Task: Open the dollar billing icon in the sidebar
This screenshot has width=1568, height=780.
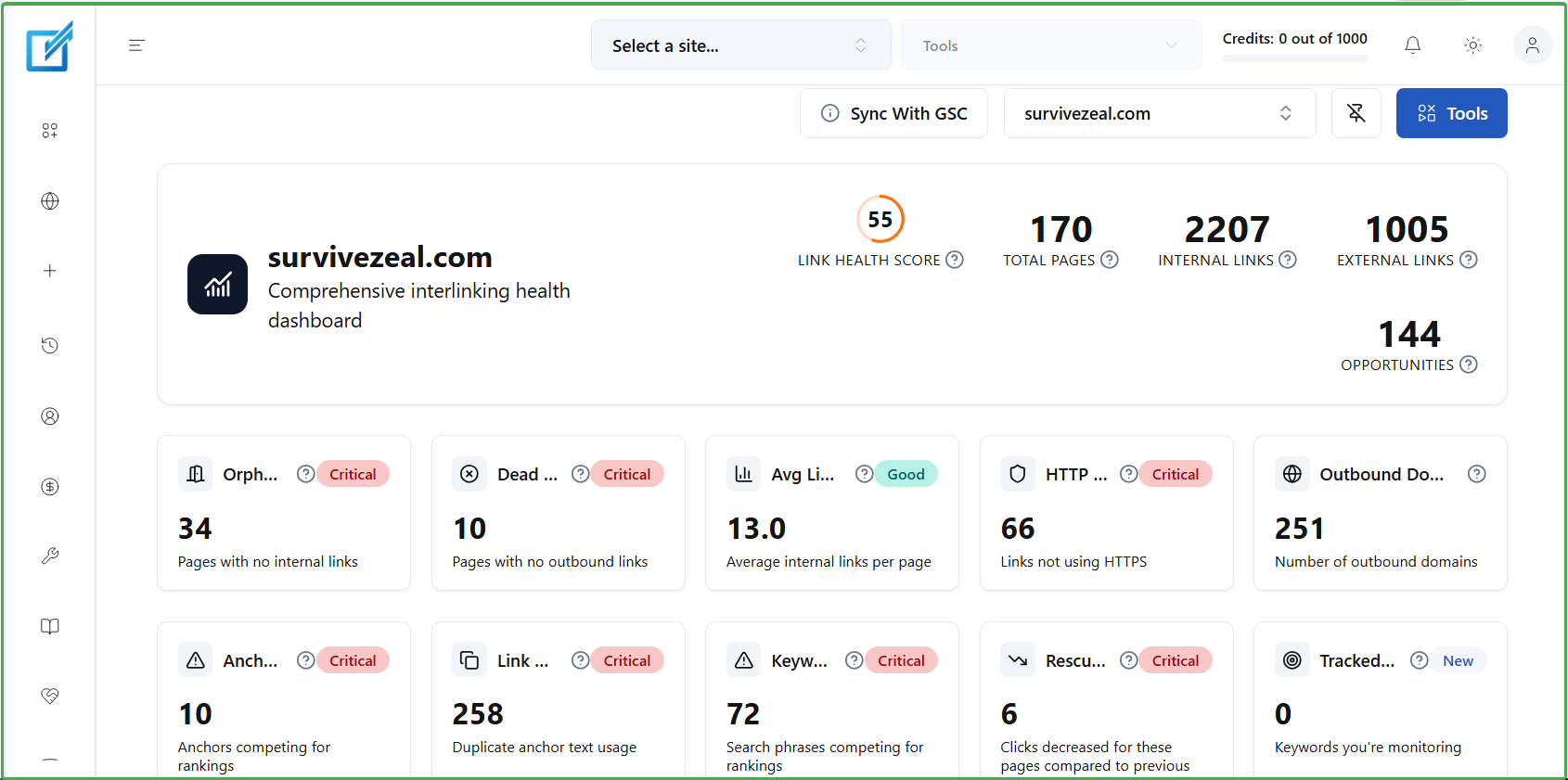Action: (x=50, y=487)
